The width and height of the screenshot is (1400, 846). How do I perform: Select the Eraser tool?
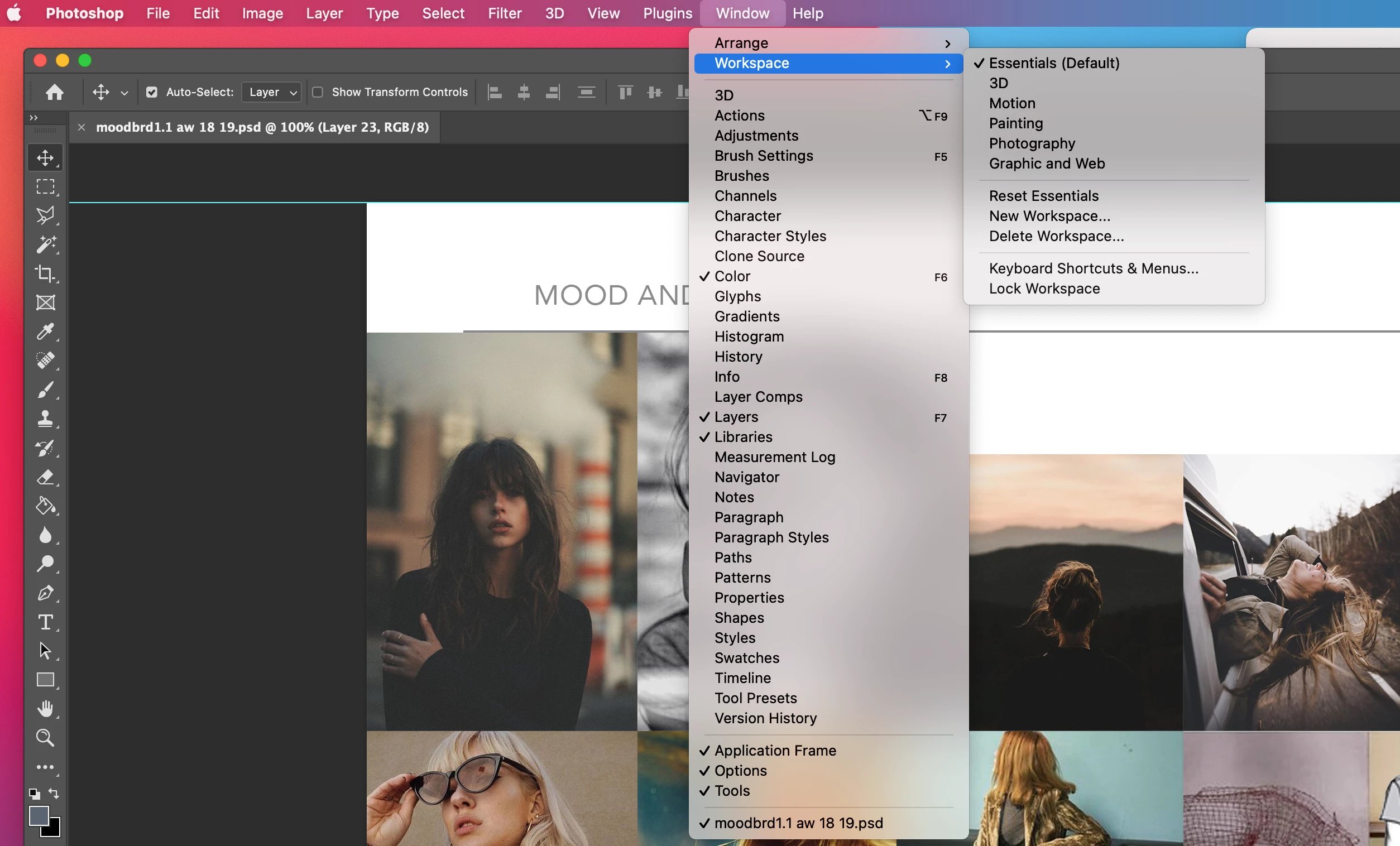click(45, 477)
